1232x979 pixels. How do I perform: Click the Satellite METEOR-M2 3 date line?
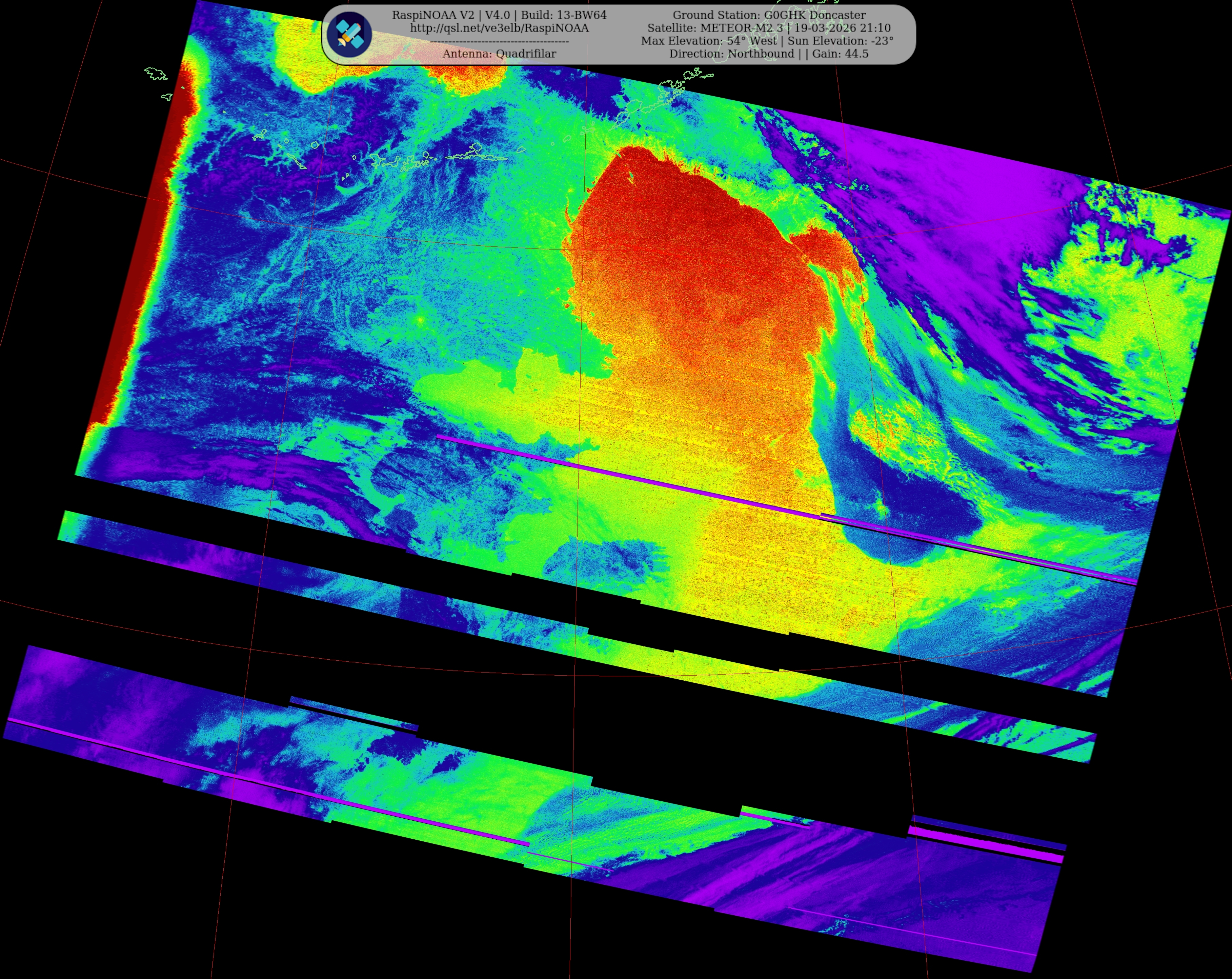pyautogui.click(x=769, y=28)
